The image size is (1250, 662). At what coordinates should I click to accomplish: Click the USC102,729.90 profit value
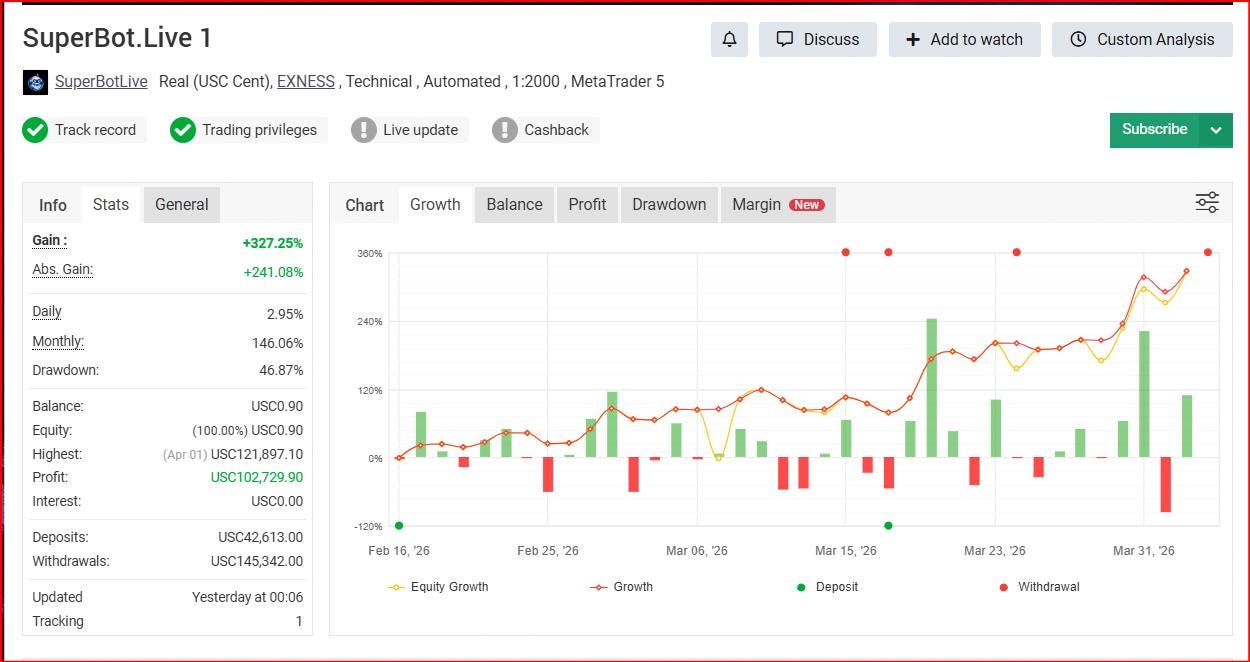(257, 477)
